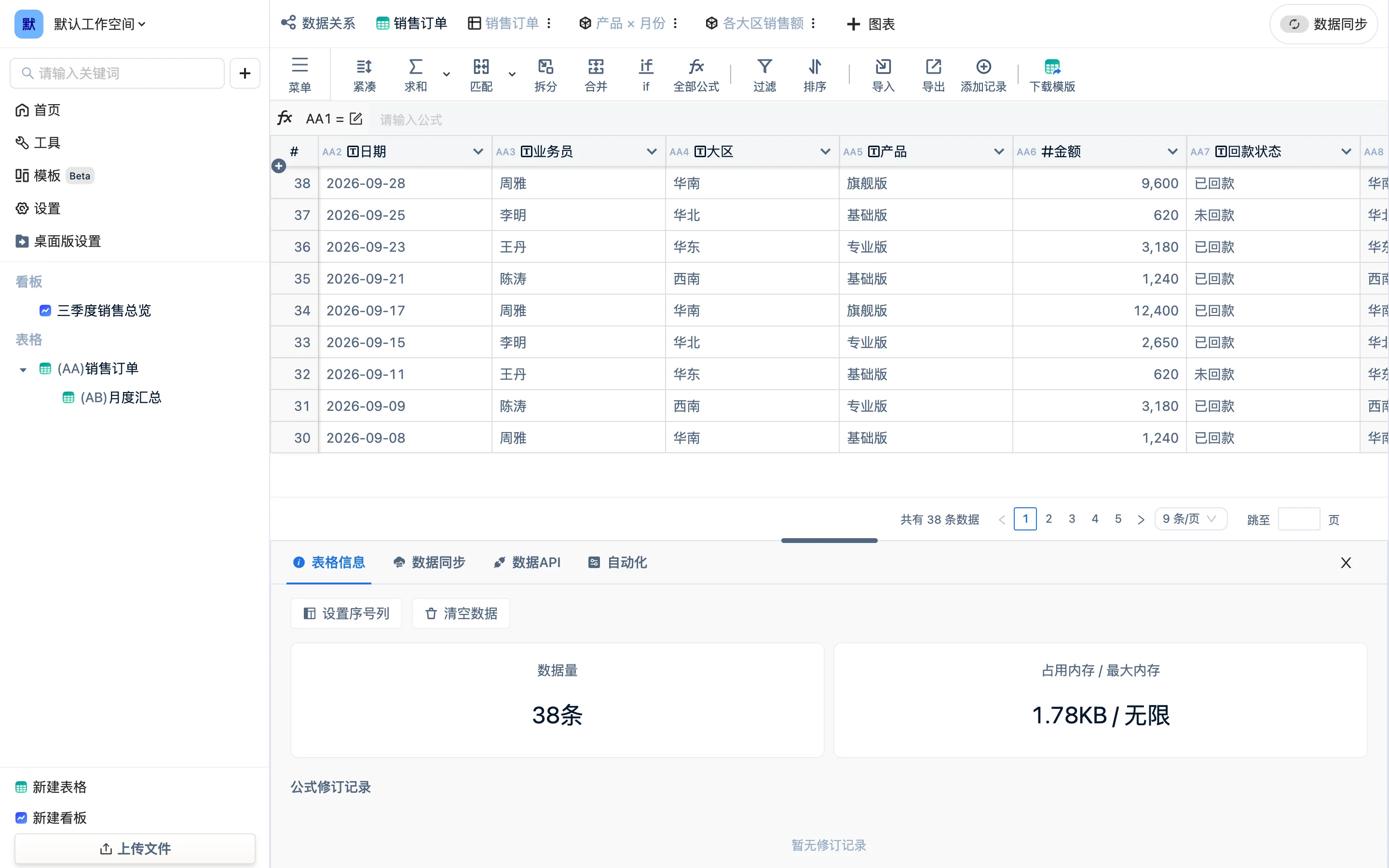Open the 金额 column dropdown
This screenshot has width=1389, height=868.
1172,151
